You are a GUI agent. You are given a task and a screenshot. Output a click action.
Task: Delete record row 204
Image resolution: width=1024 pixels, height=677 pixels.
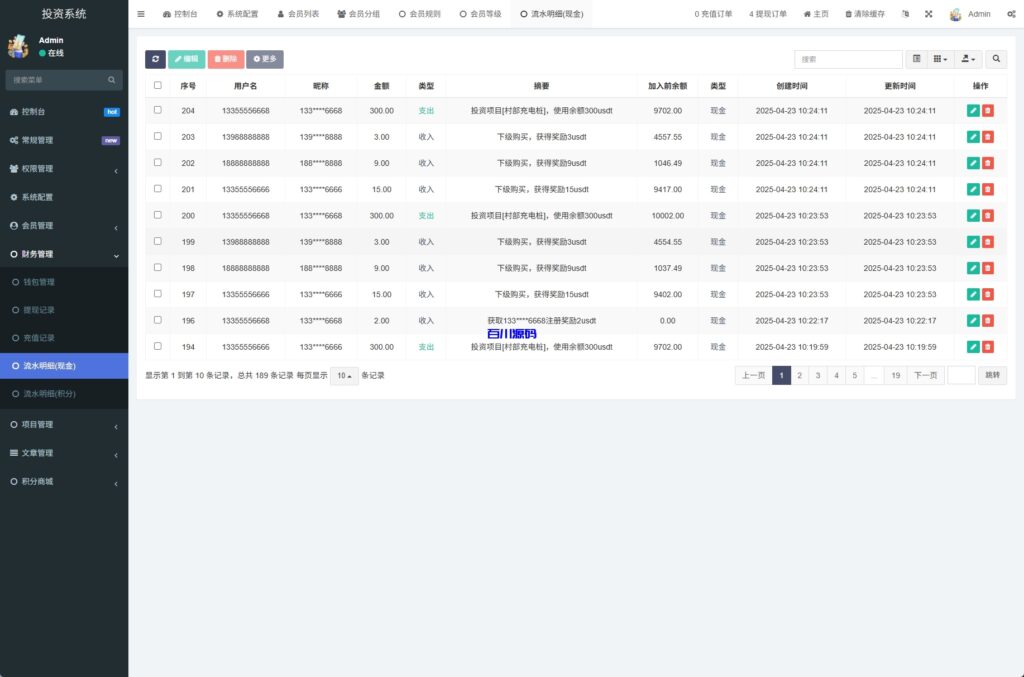(x=987, y=110)
